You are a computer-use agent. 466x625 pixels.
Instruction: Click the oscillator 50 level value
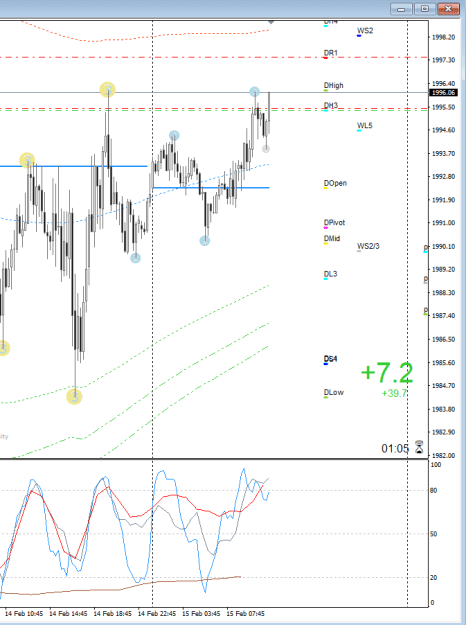433,534
